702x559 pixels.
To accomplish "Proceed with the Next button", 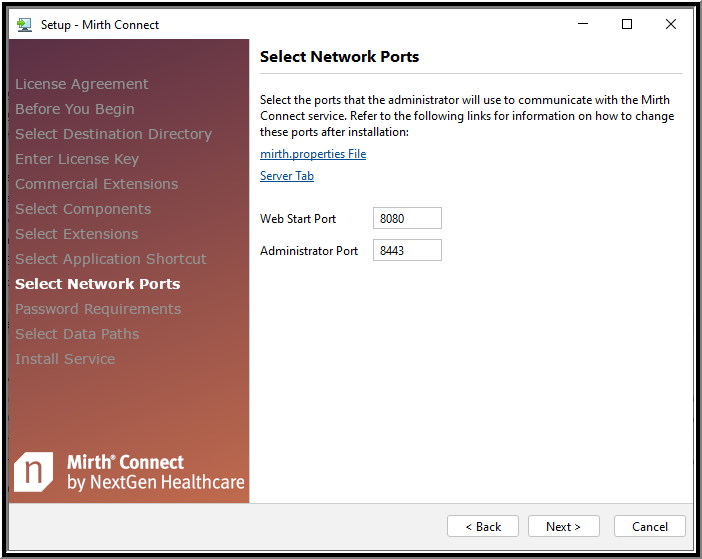I will [x=563, y=526].
